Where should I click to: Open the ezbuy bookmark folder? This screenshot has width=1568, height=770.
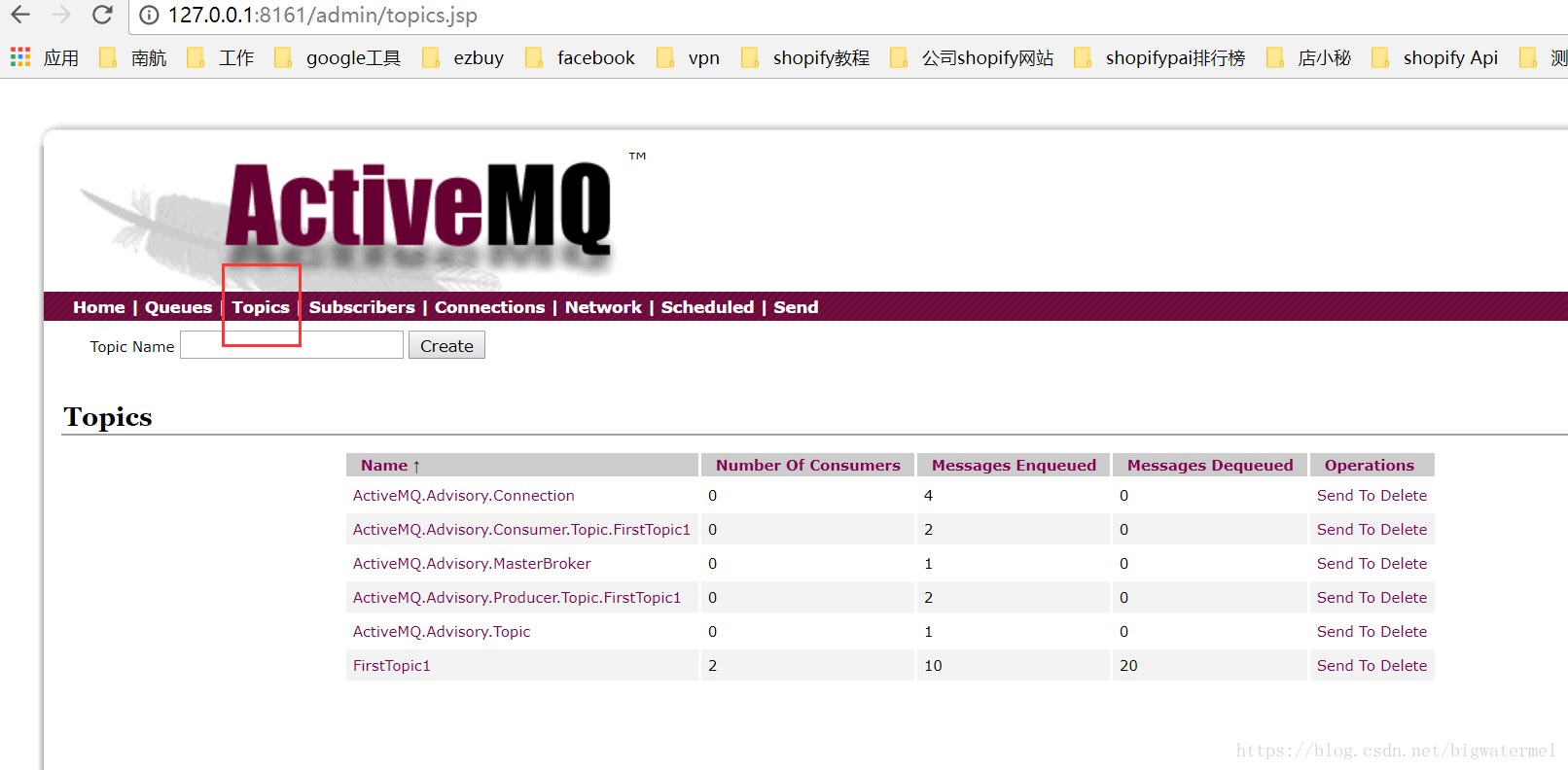point(463,58)
